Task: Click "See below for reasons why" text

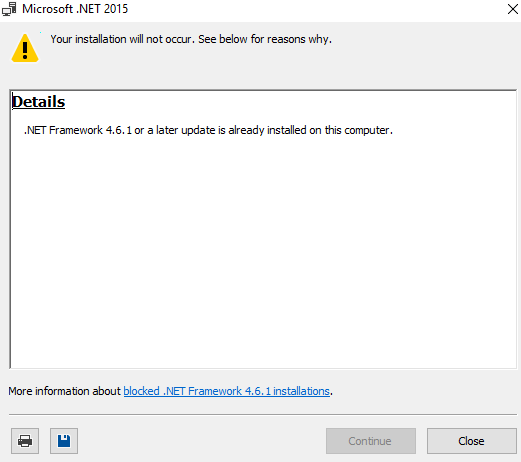Action: point(265,39)
